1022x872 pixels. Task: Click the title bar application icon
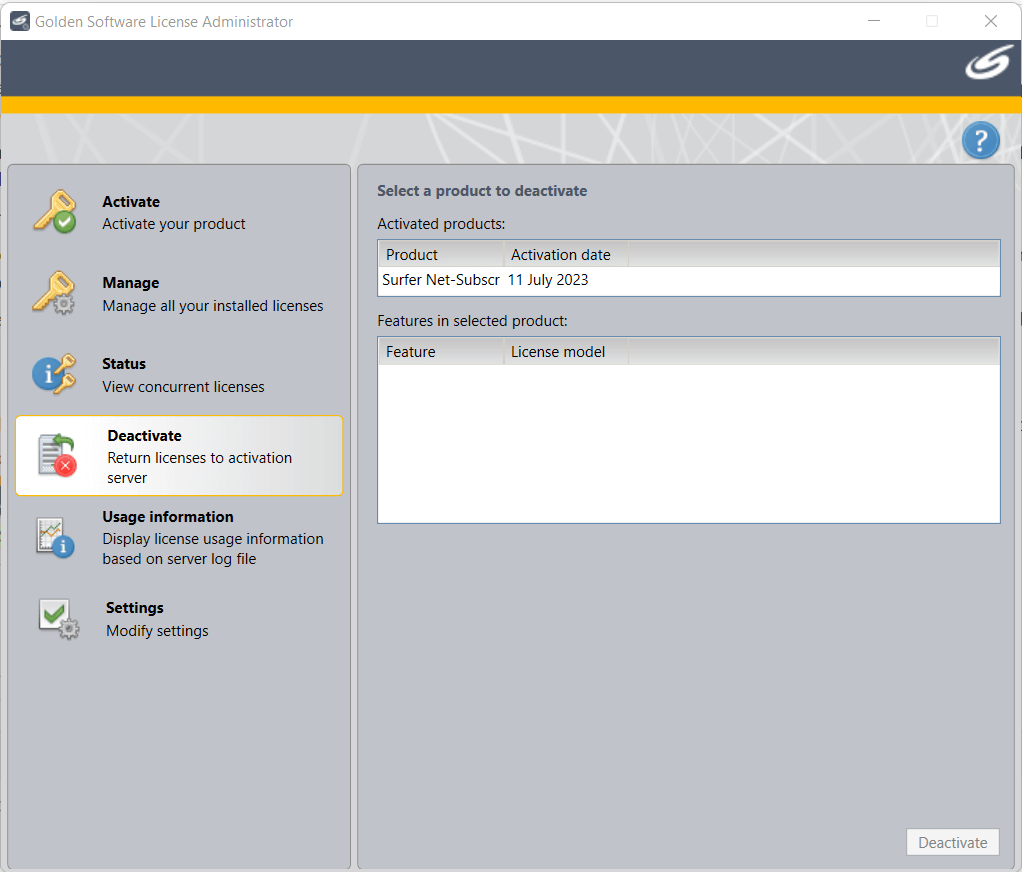[x=20, y=20]
